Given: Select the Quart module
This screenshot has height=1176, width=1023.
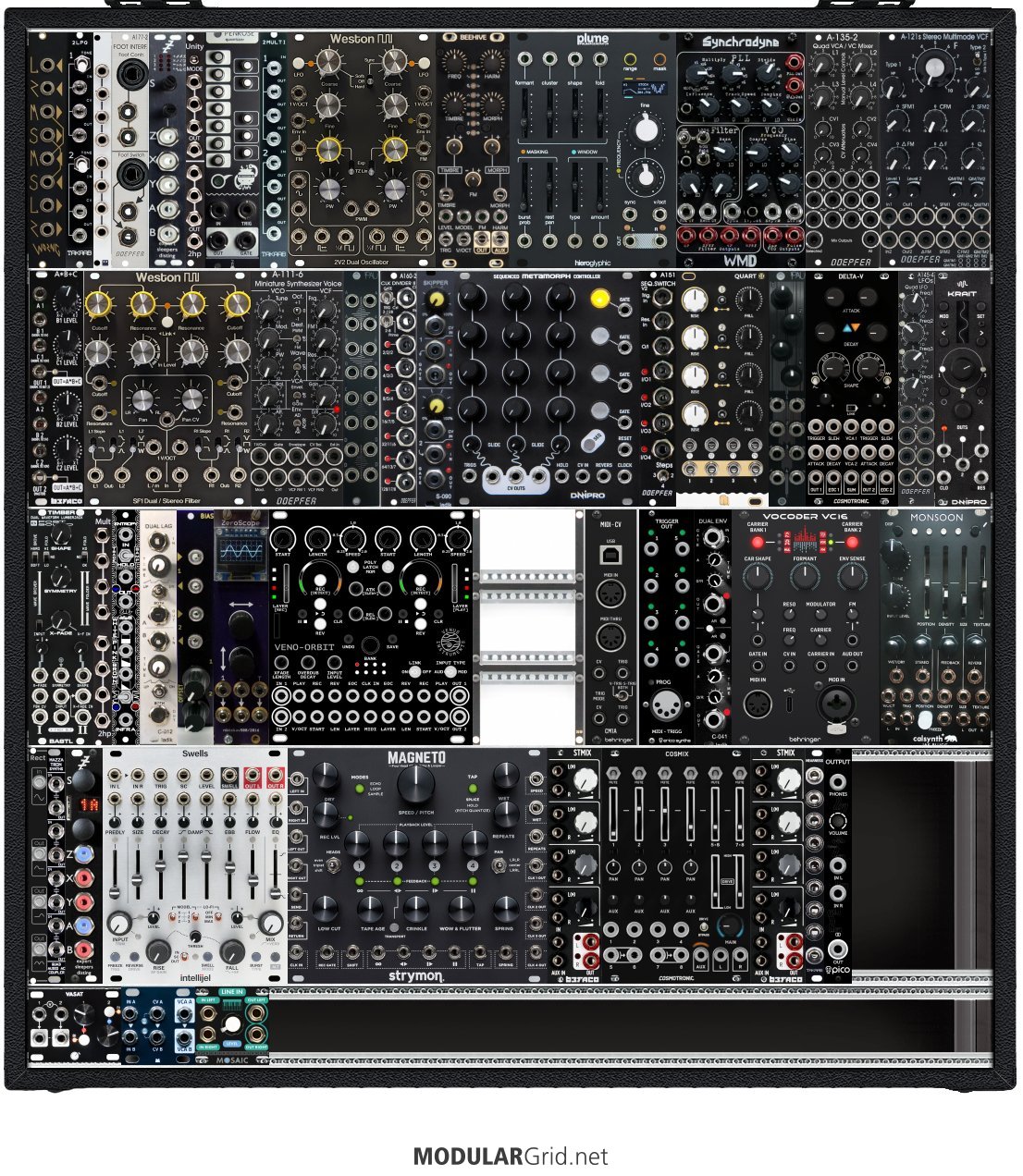Looking at the screenshot, I should [x=722, y=386].
